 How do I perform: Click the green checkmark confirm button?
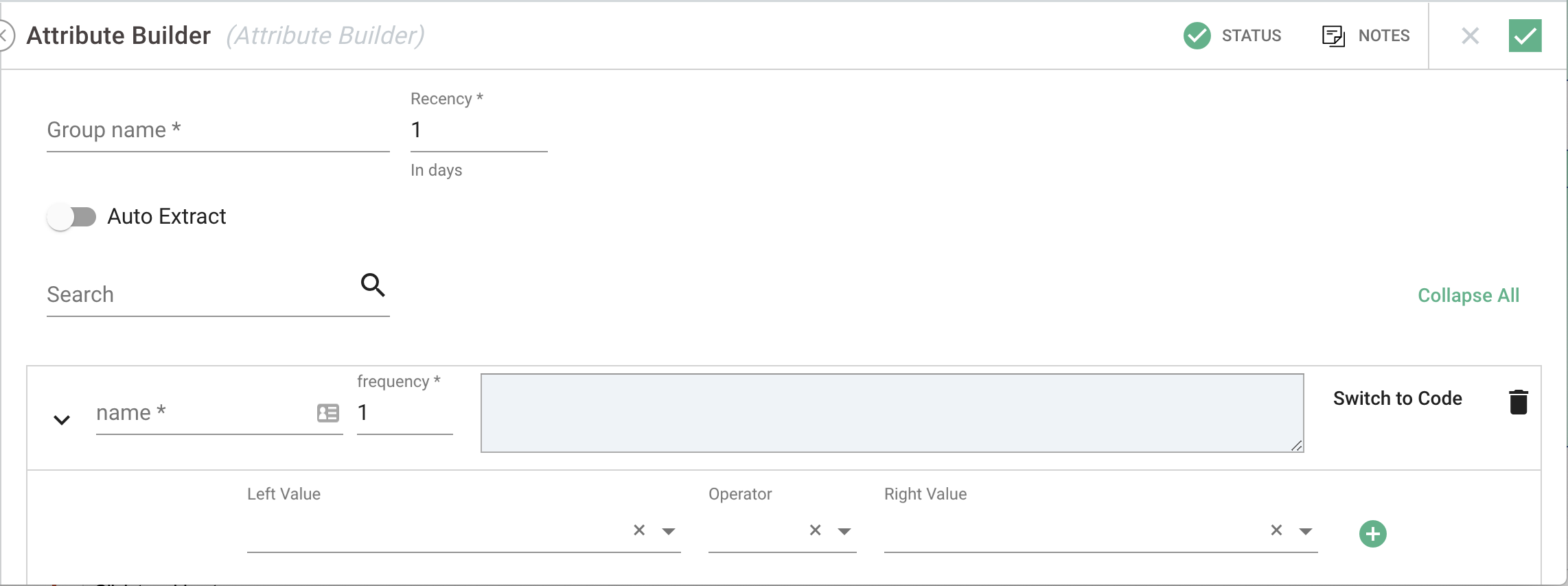click(x=1525, y=36)
